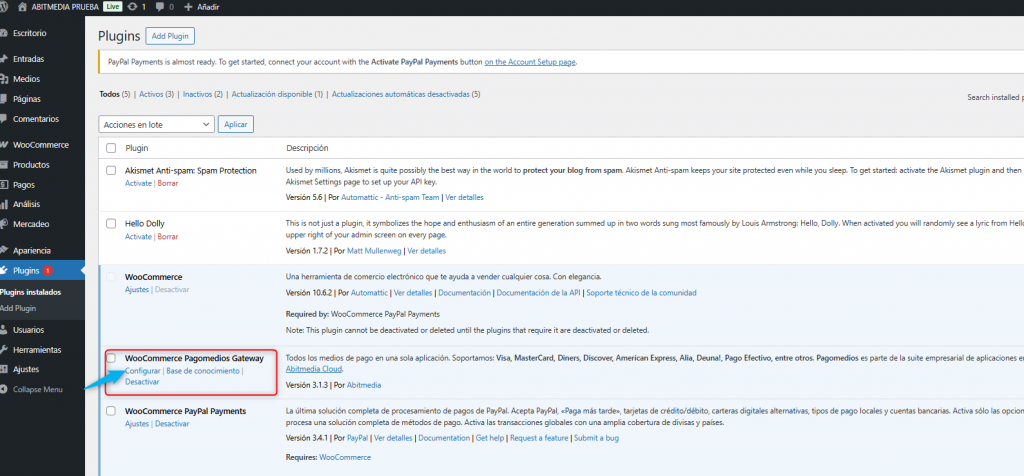Screen dimensions: 1024x476
Task: Click the WooCommerce sidebar icon
Action: [x=5, y=145]
